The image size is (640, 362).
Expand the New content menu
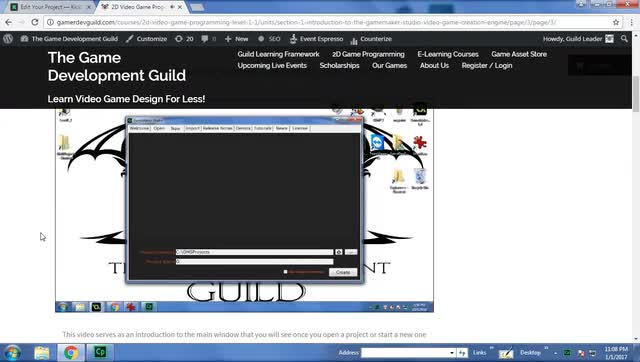coord(236,39)
